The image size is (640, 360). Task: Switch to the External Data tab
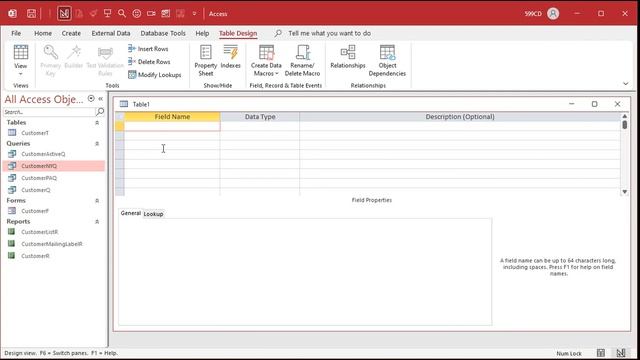point(111,33)
